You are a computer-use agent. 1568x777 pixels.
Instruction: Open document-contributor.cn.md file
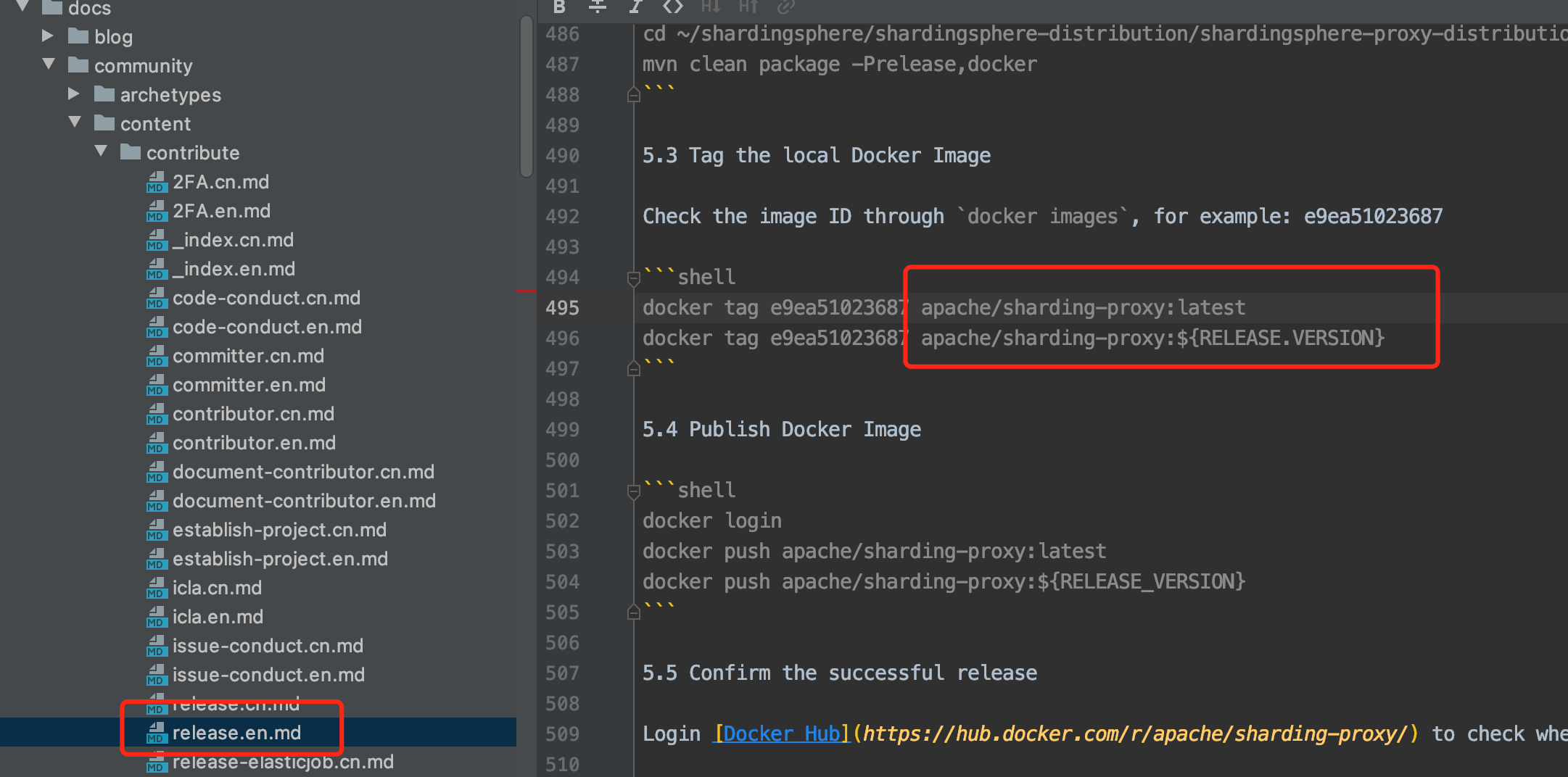coord(303,472)
